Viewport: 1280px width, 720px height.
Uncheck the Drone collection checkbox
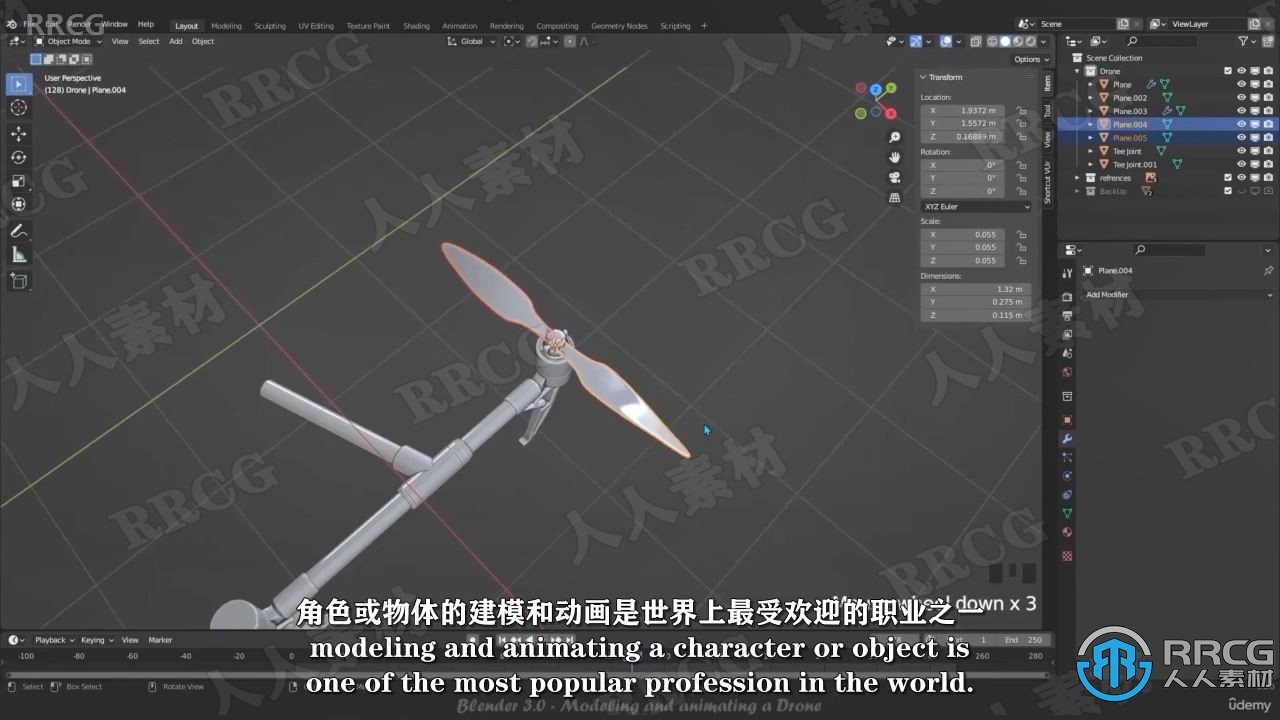point(1228,71)
